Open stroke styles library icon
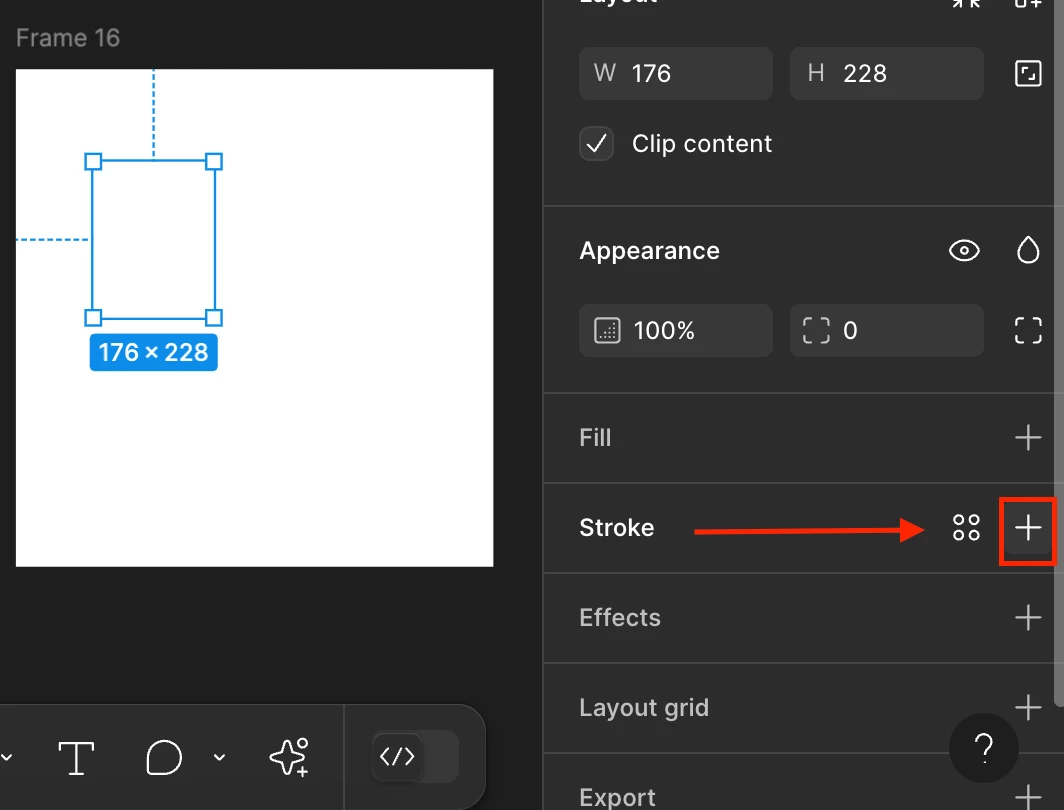1064x810 pixels. [966, 528]
